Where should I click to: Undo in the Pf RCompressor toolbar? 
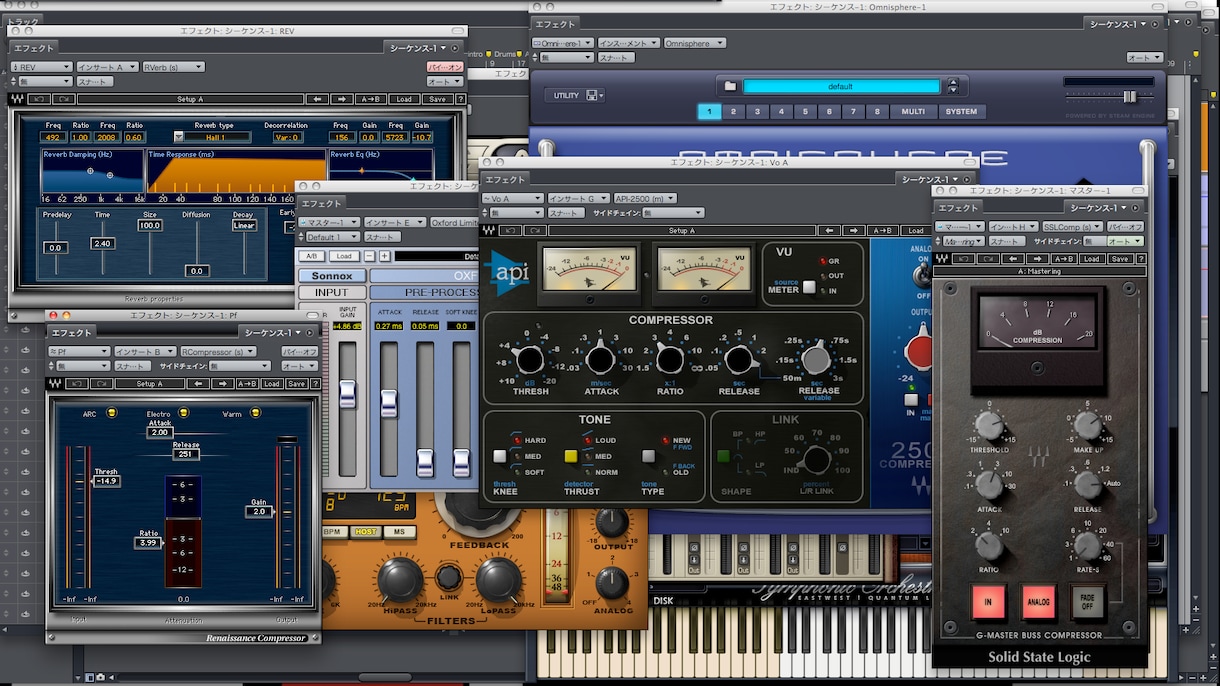pos(76,383)
